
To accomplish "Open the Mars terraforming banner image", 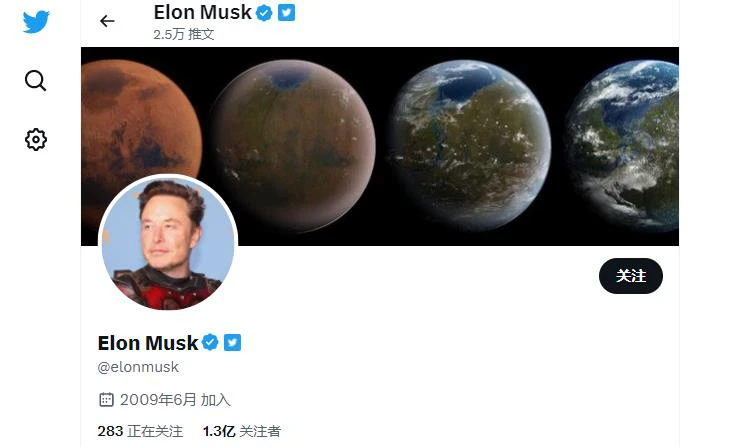I will pos(380,146).
